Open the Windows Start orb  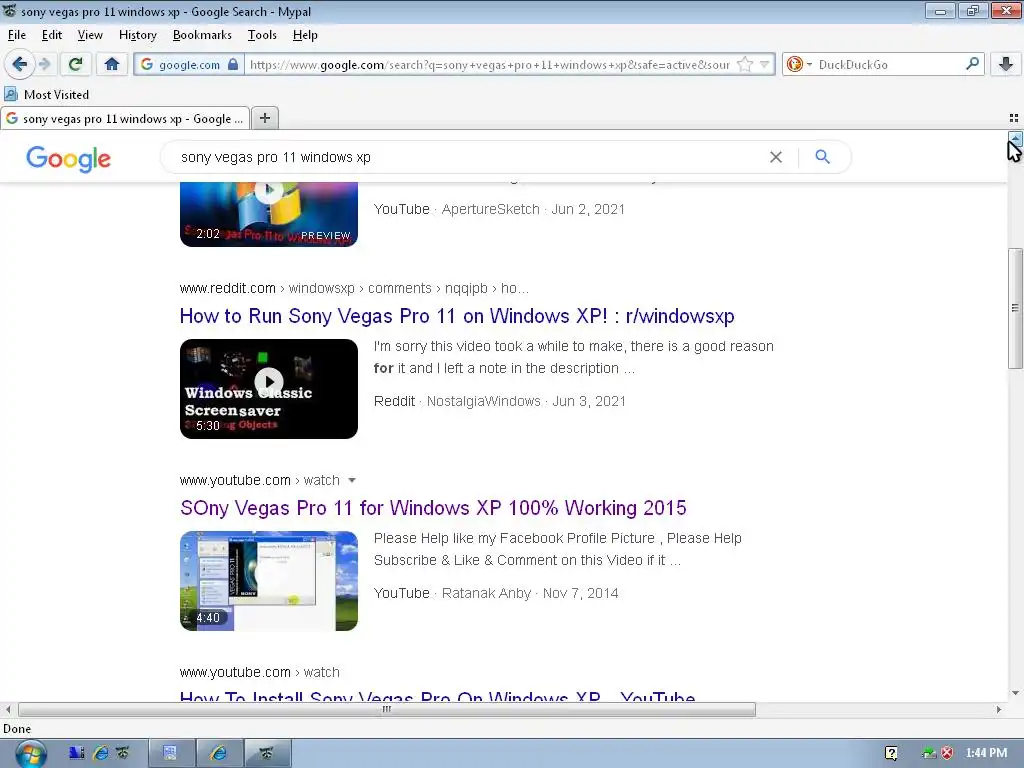pyautogui.click(x=31, y=754)
